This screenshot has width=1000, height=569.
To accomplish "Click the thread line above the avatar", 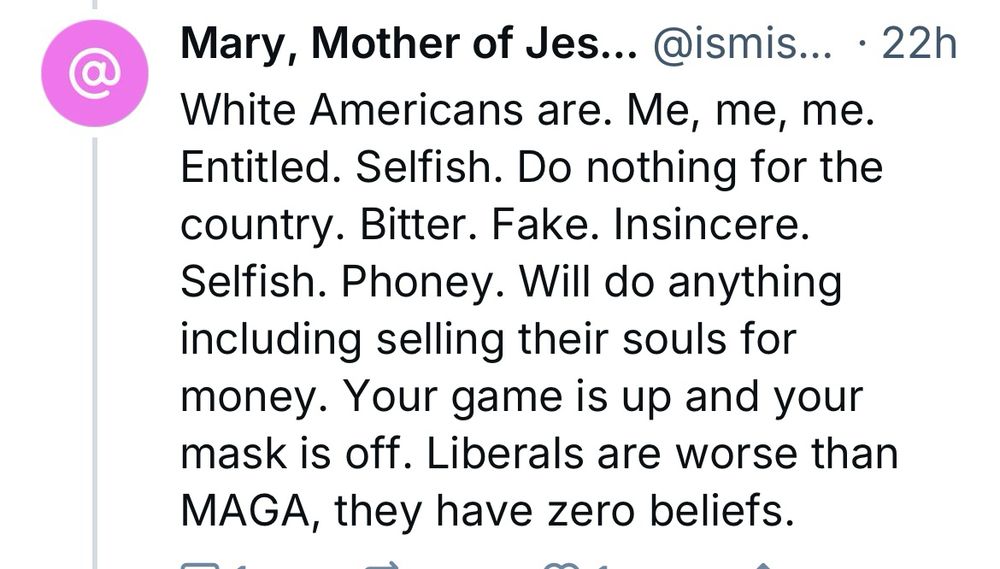I will (95, 4).
